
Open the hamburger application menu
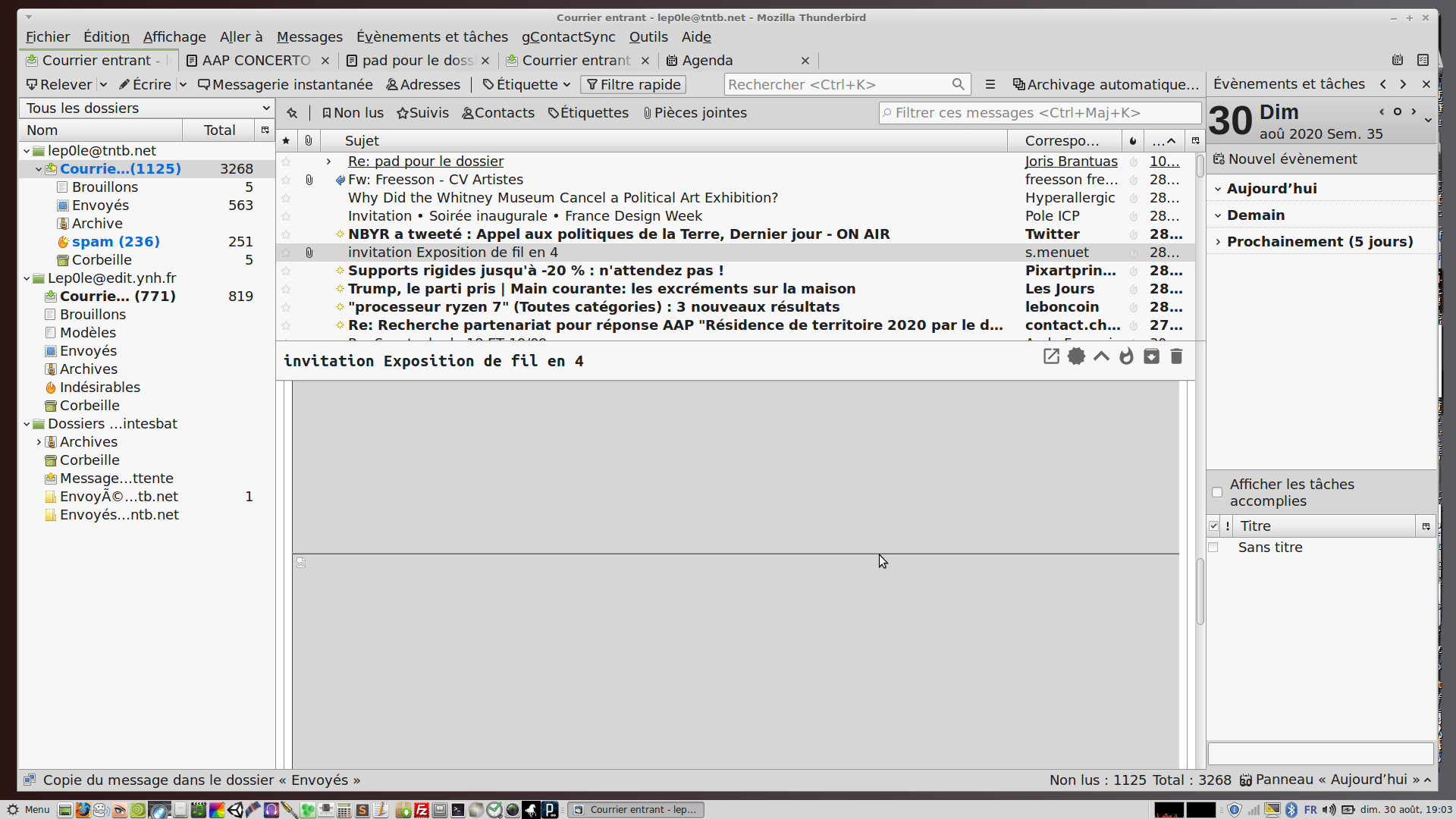990,84
